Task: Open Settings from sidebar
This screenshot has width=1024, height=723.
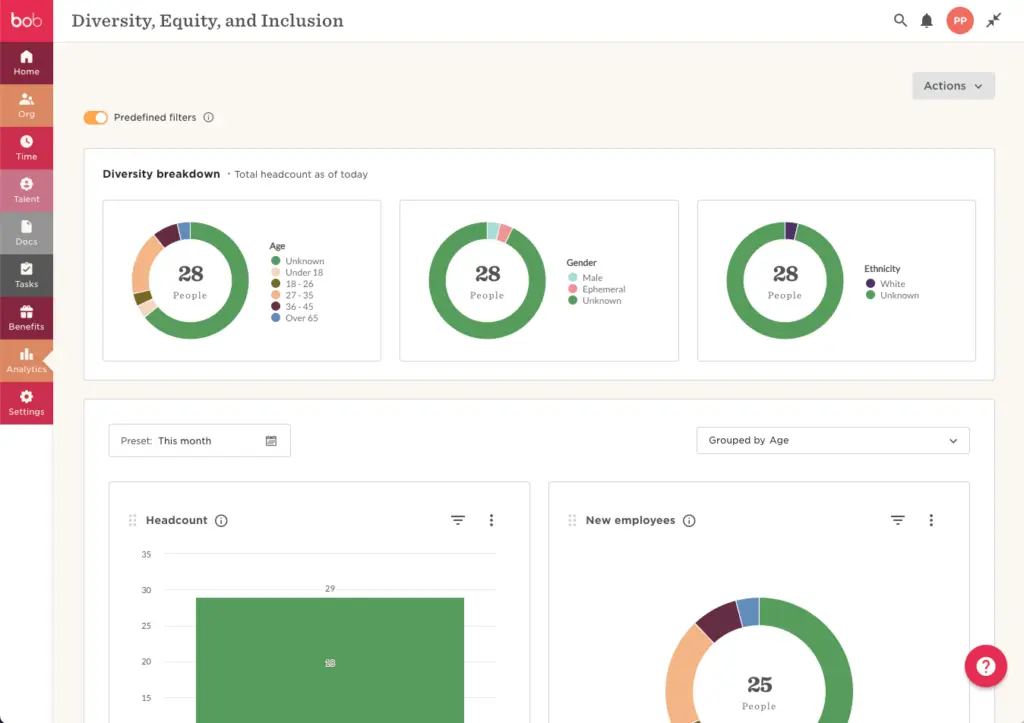Action: tap(26, 402)
